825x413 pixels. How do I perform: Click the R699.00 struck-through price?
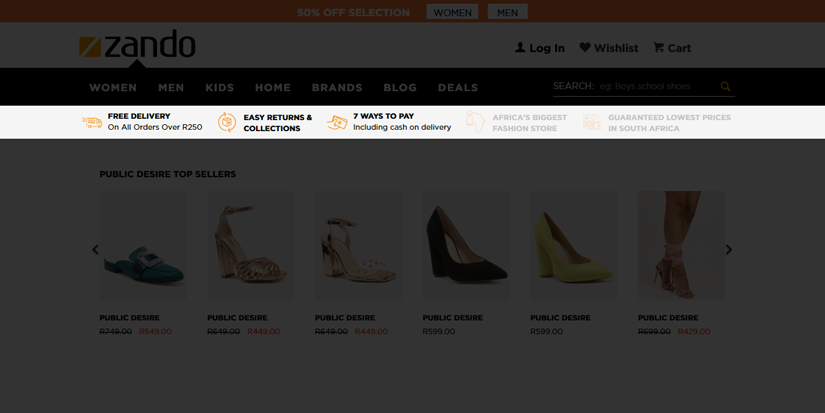tap(654, 331)
